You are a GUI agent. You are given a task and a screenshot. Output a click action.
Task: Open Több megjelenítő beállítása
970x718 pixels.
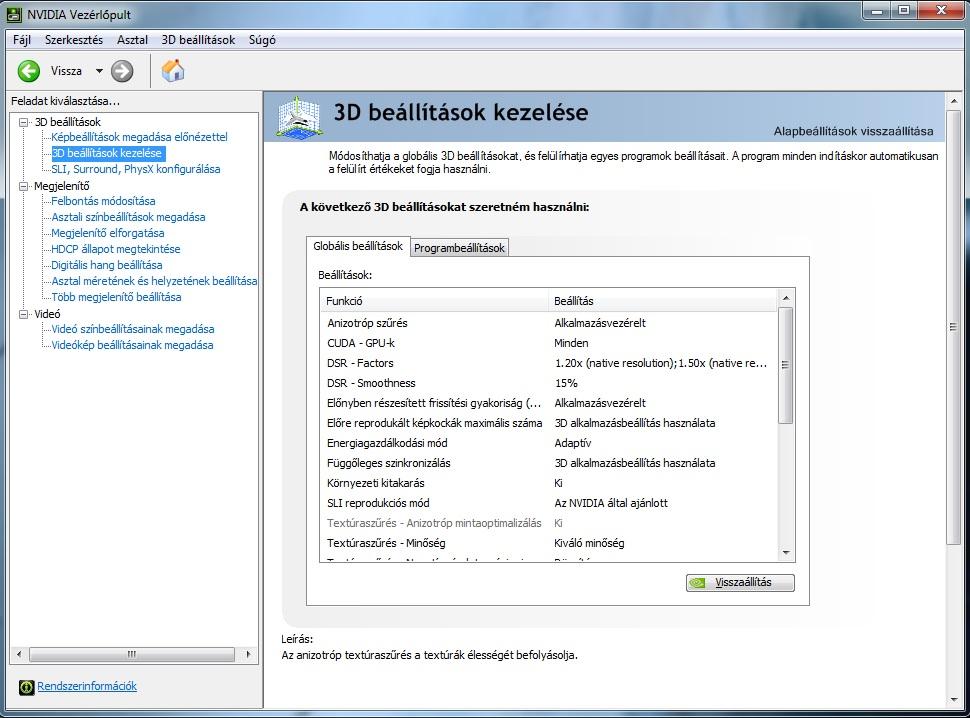[x=116, y=297]
